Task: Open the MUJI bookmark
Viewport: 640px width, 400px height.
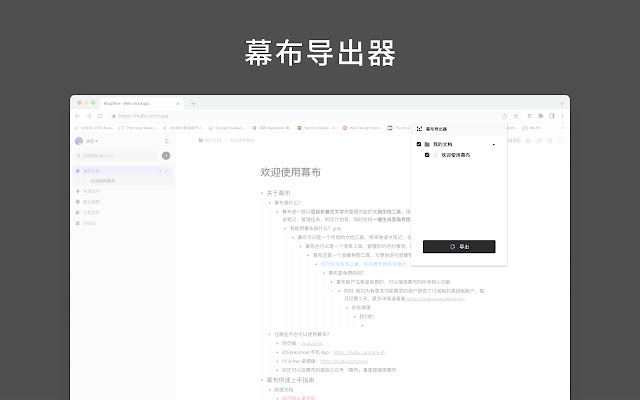Action: tap(532, 128)
